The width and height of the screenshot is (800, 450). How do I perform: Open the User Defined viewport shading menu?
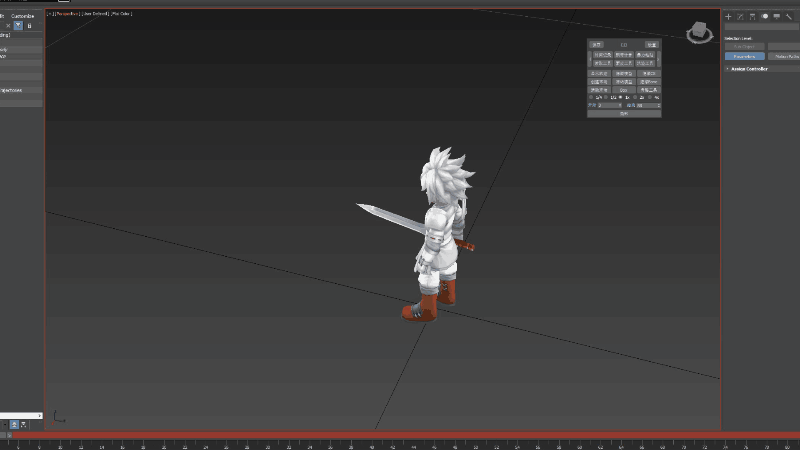[x=95, y=14]
